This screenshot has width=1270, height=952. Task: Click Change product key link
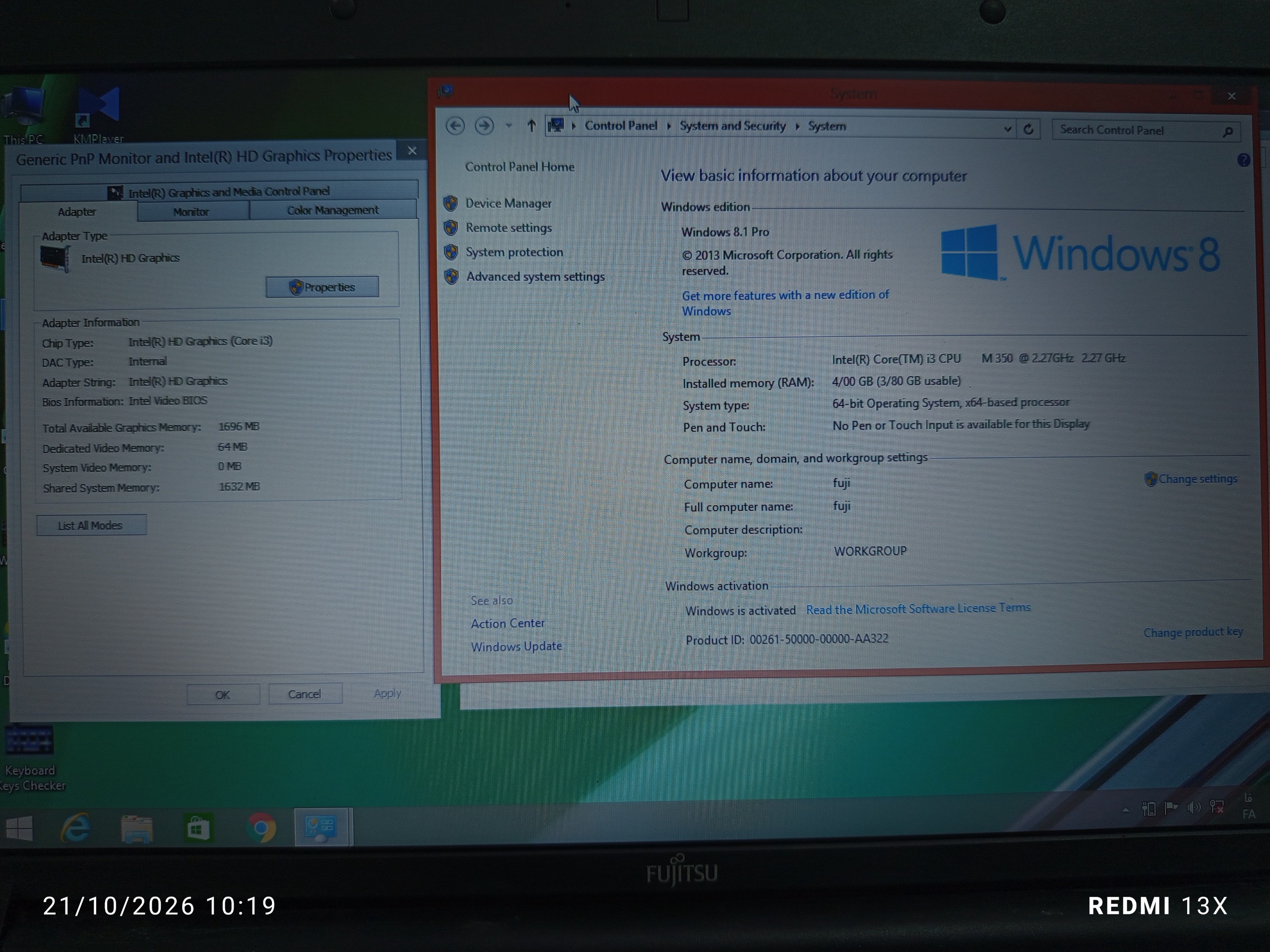[1193, 632]
